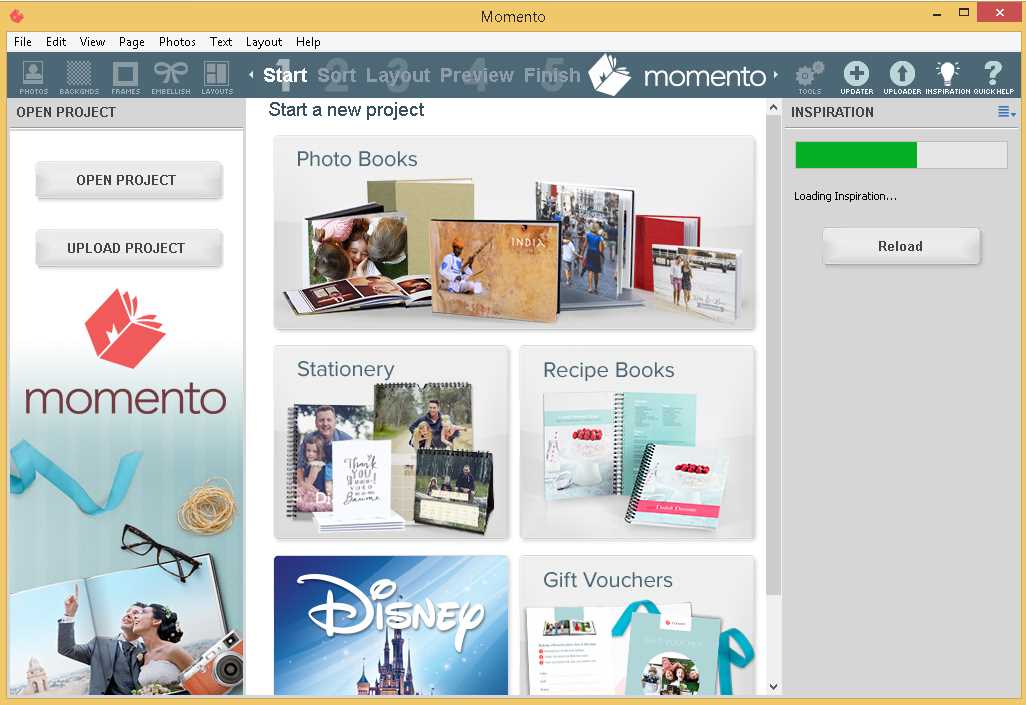Open the Page menu

pos(132,42)
